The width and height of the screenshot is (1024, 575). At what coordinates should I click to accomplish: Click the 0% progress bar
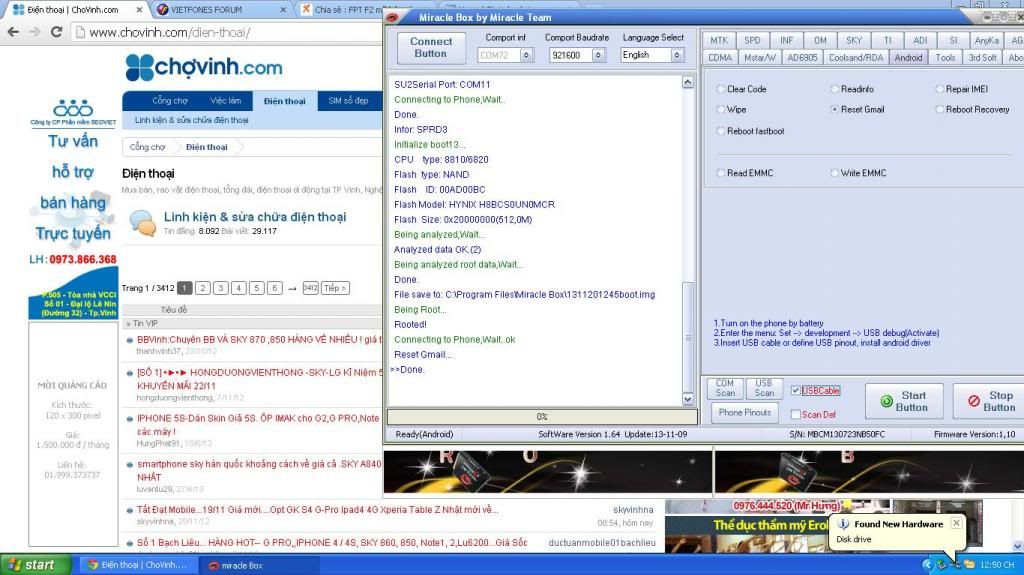point(542,416)
